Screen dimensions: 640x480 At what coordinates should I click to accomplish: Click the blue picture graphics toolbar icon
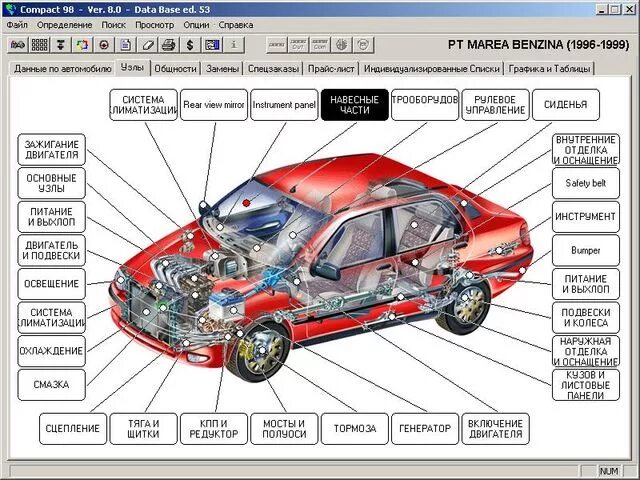[212, 44]
